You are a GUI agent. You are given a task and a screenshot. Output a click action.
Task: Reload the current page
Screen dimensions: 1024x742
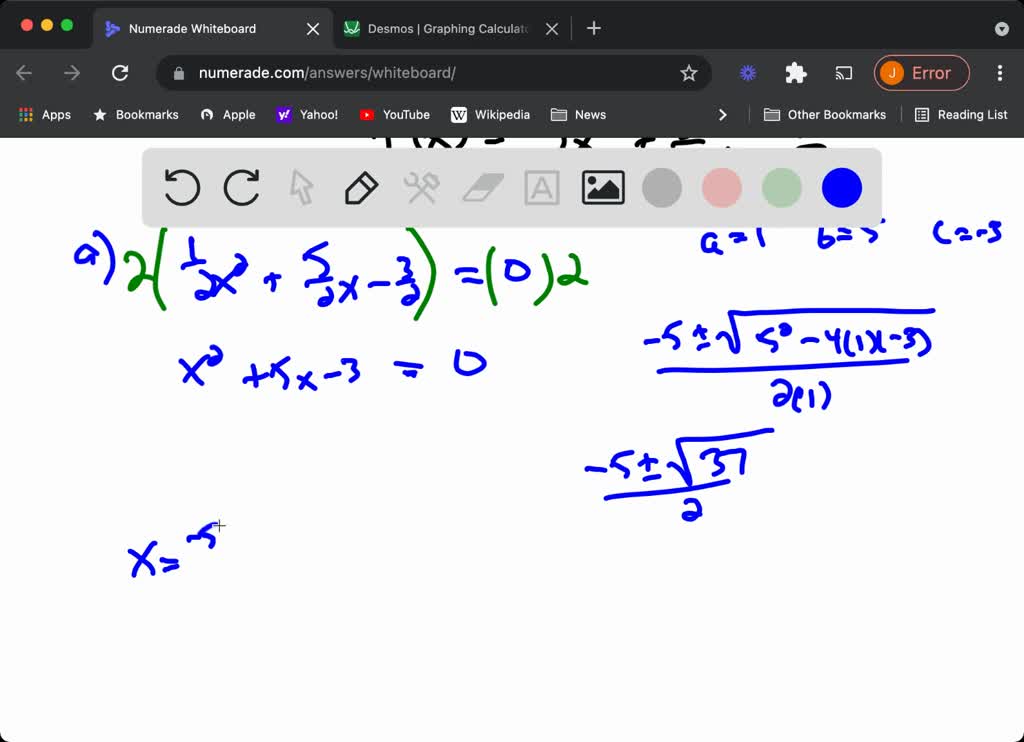(x=120, y=72)
